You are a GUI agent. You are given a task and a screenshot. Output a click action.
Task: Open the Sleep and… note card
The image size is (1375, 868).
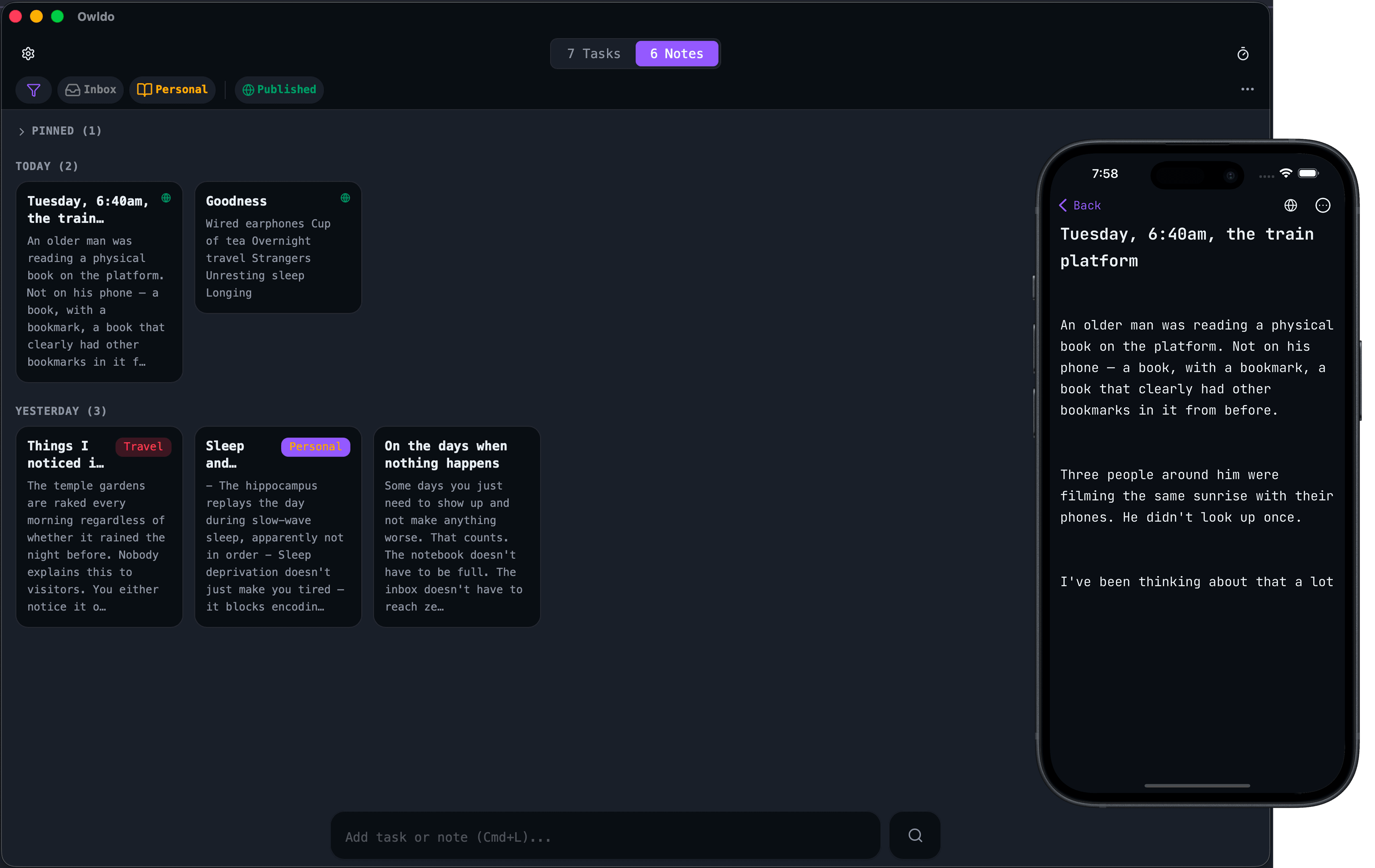(278, 526)
